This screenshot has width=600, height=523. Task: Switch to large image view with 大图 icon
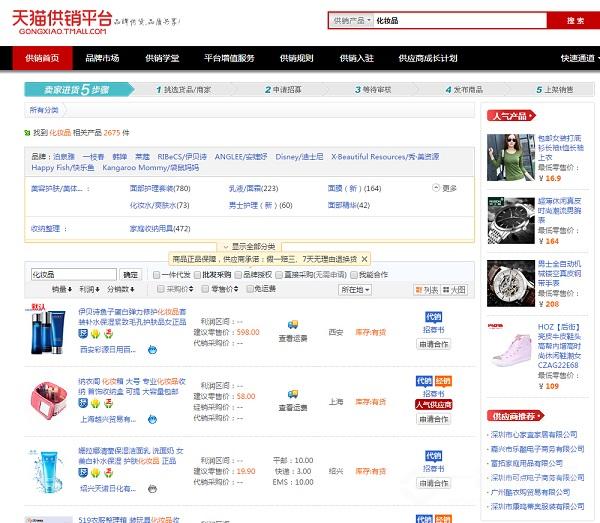click(x=454, y=290)
